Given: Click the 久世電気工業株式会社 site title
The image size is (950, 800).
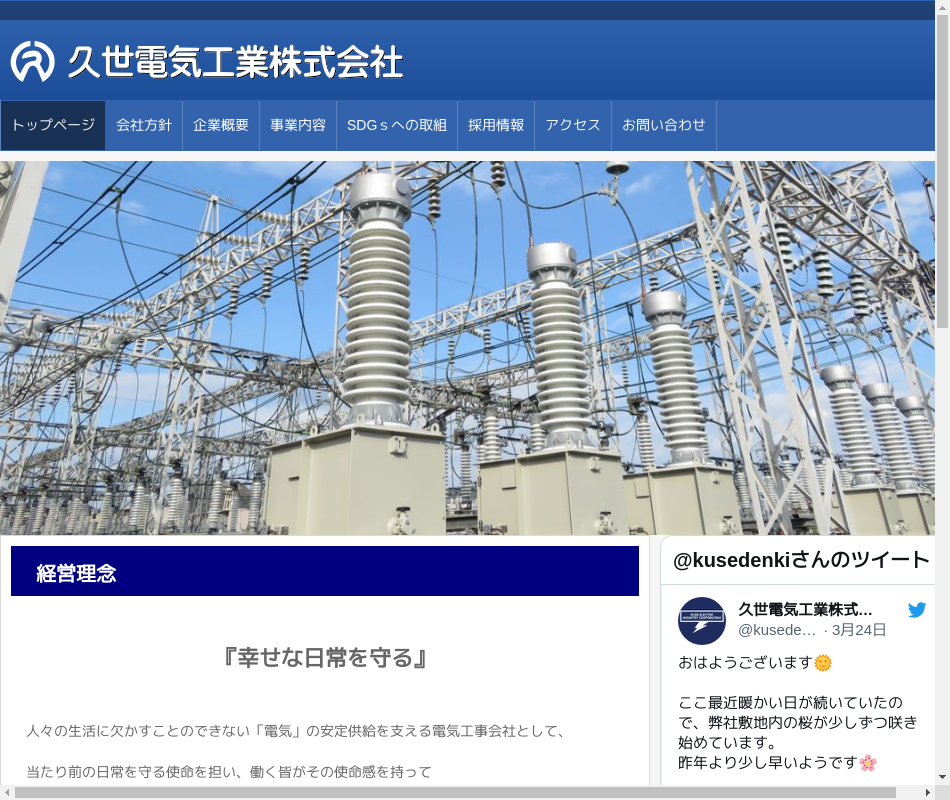Looking at the screenshot, I should coord(235,62).
